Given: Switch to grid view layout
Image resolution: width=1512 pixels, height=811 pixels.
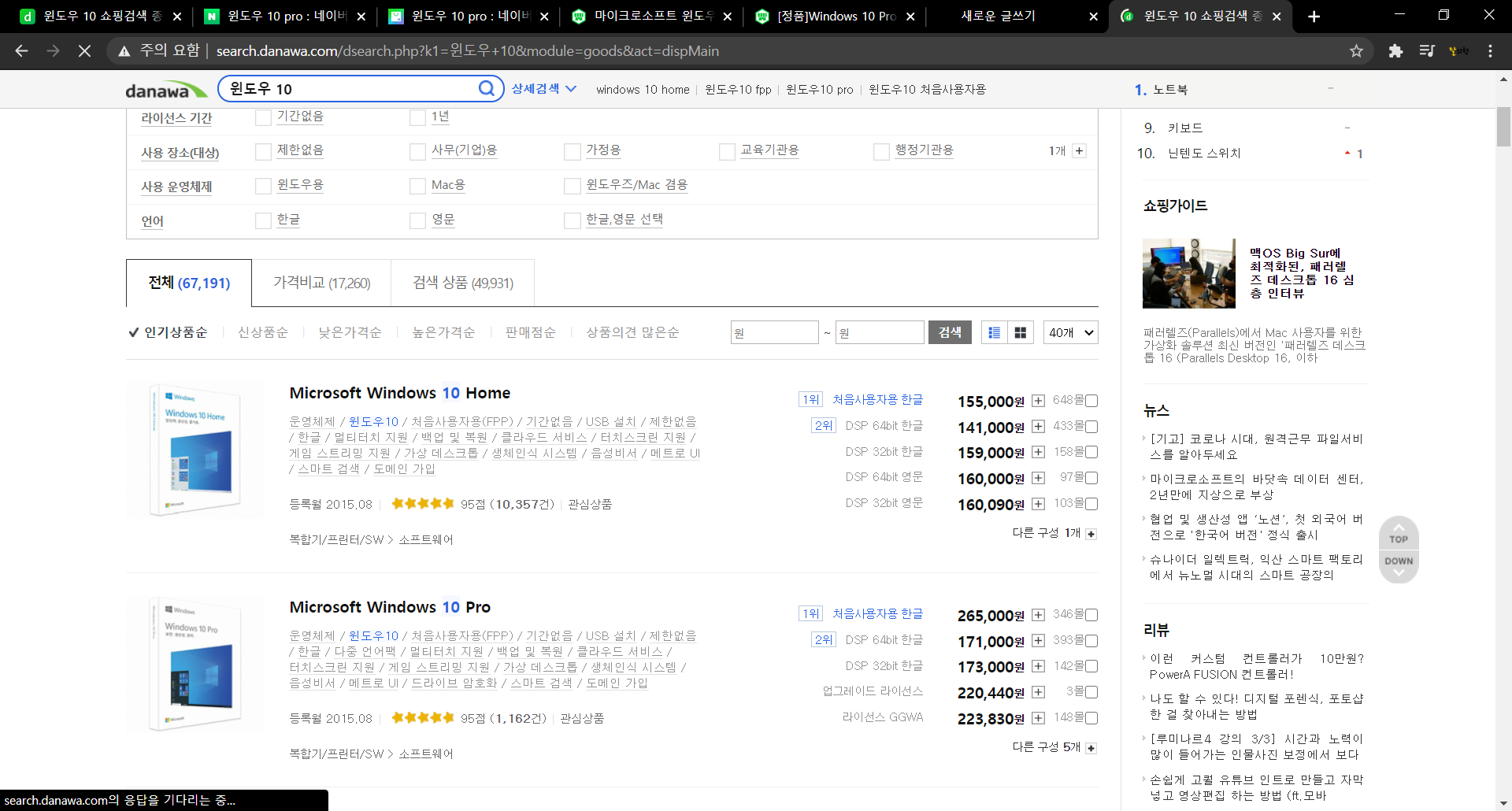Looking at the screenshot, I should 1021,332.
